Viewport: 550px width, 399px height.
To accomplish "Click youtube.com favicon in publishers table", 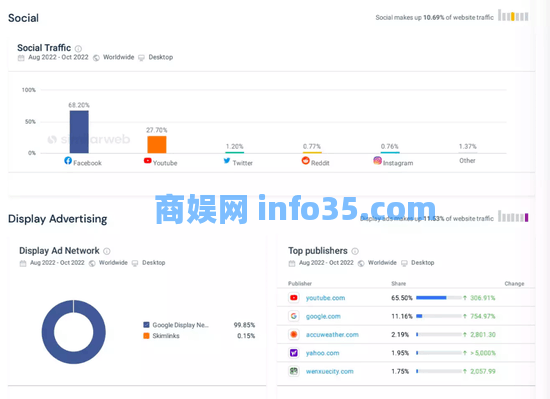I will 294,298.
